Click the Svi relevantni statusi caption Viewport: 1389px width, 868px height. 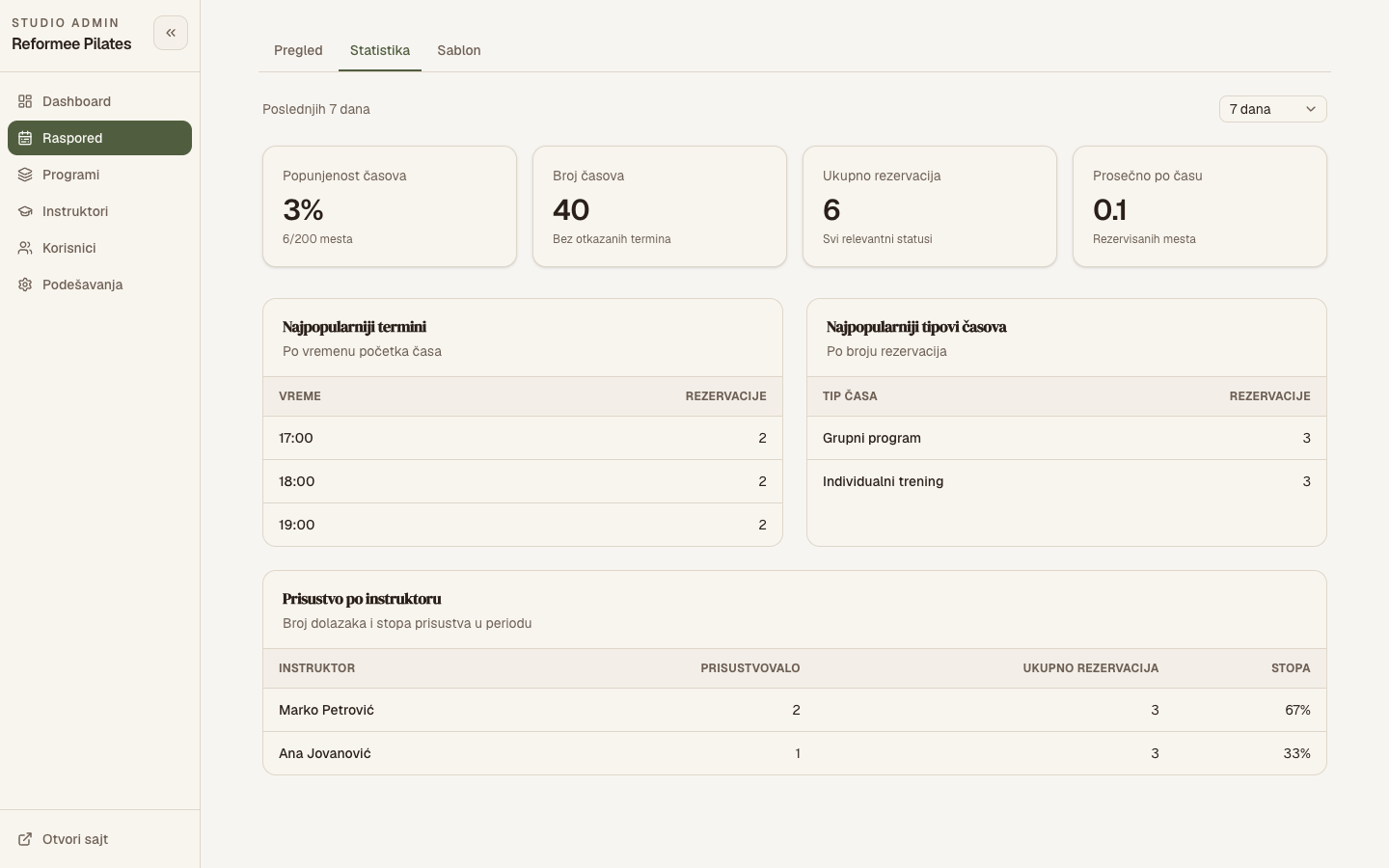tap(878, 239)
